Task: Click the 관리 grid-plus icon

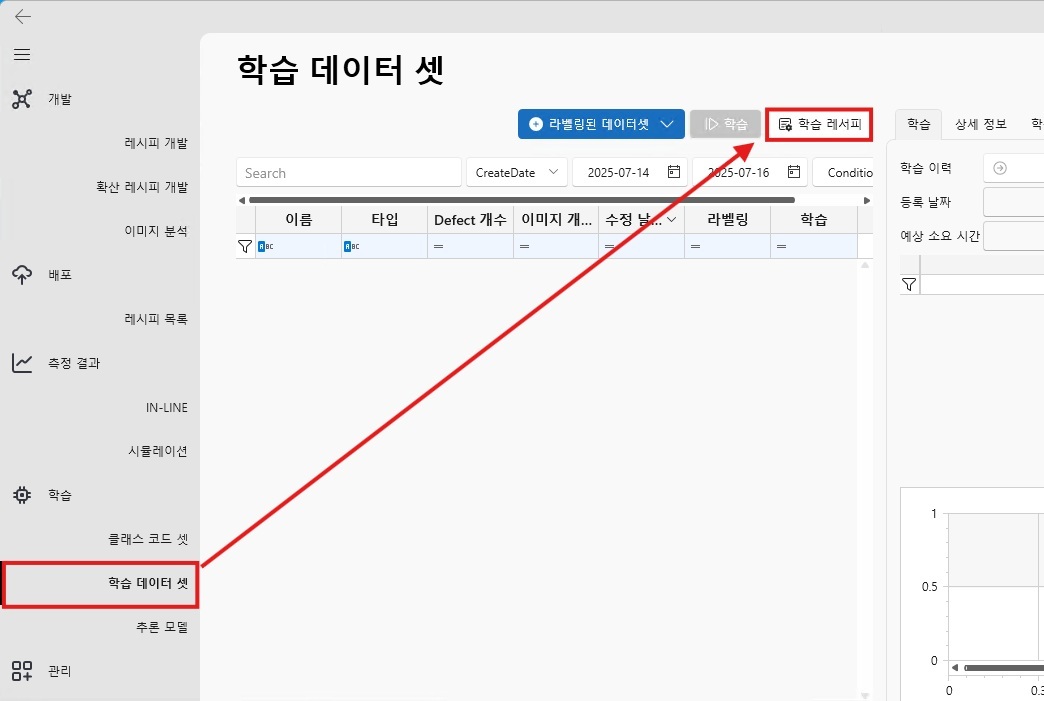Action: pos(22,671)
